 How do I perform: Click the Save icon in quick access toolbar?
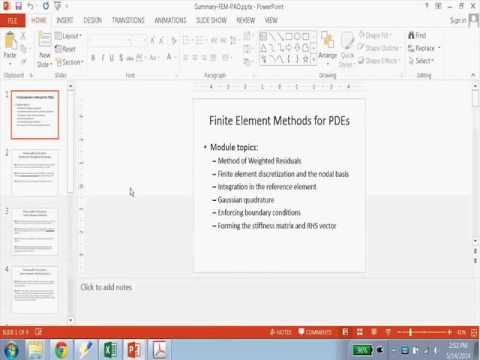tap(18, 6)
